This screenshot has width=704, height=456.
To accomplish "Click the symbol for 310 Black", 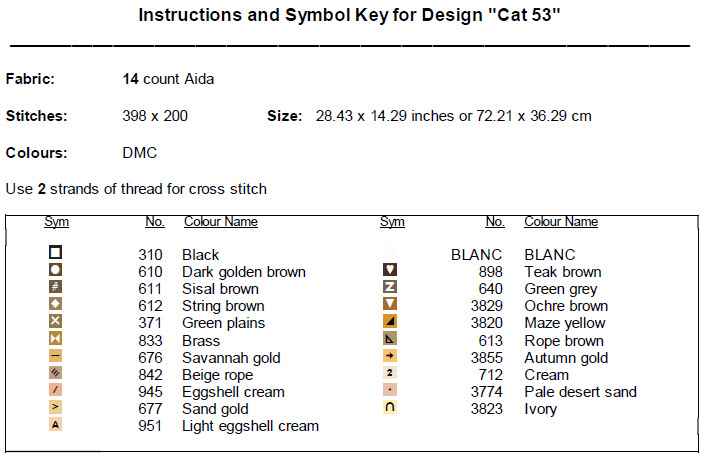I will 56,254.
